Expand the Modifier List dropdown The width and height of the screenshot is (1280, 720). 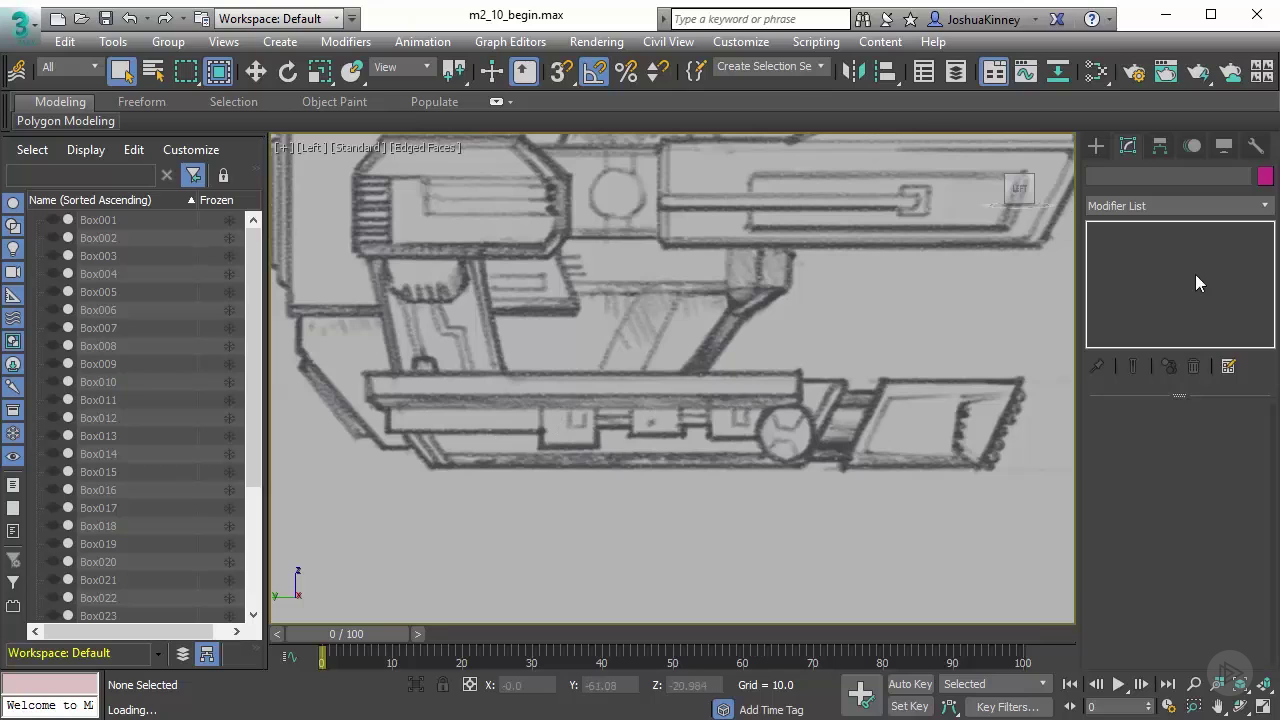point(1179,206)
